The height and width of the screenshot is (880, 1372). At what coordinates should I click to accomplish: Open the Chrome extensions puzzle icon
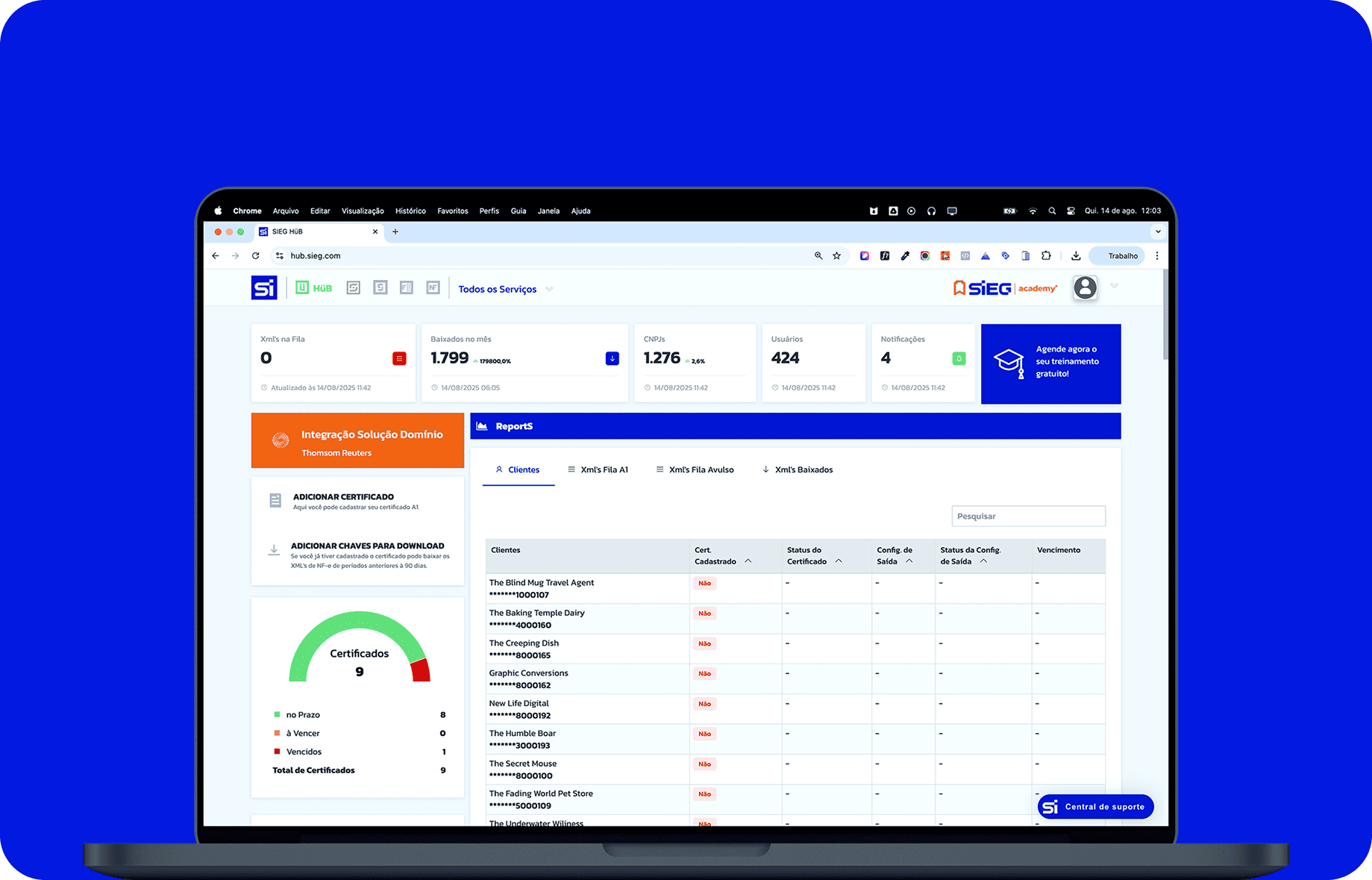[x=1046, y=256]
